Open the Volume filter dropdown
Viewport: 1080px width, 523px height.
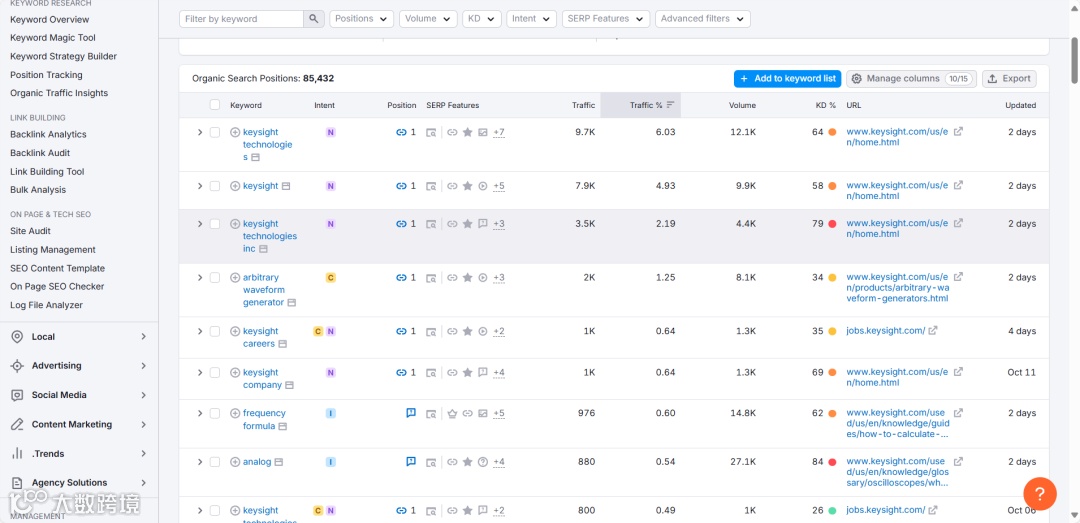[428, 19]
